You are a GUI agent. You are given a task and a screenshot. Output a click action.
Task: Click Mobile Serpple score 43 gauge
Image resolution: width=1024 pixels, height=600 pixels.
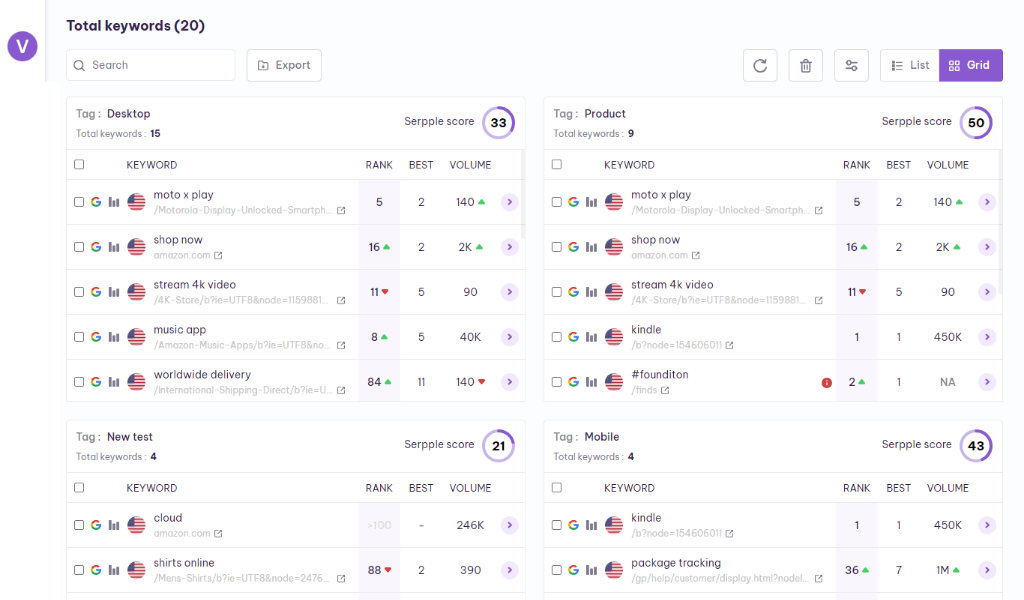(976, 446)
